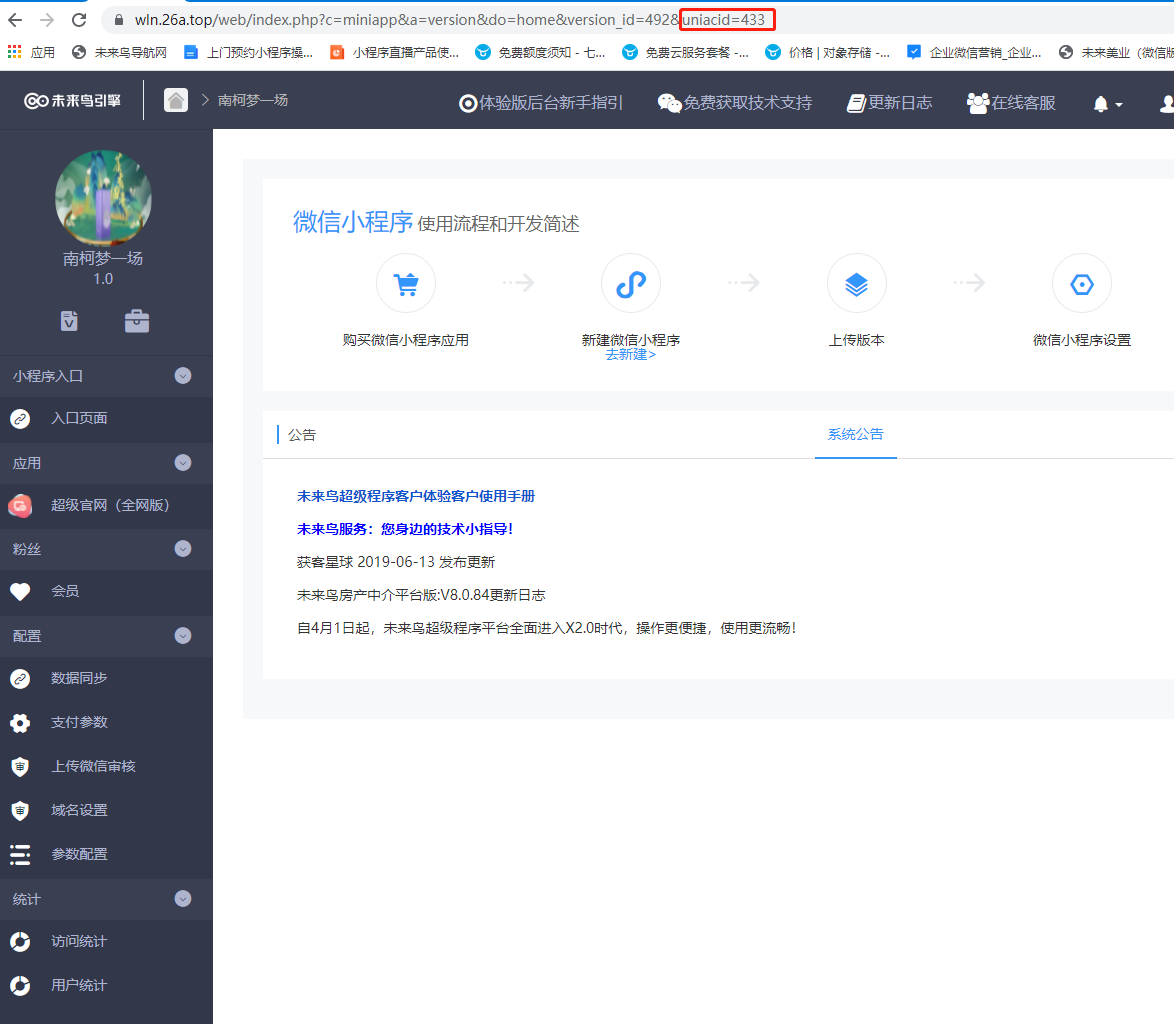This screenshot has height=1024, width=1174.
Task: Open the 价格 | 对象存储 bookmark
Action: tap(827, 52)
